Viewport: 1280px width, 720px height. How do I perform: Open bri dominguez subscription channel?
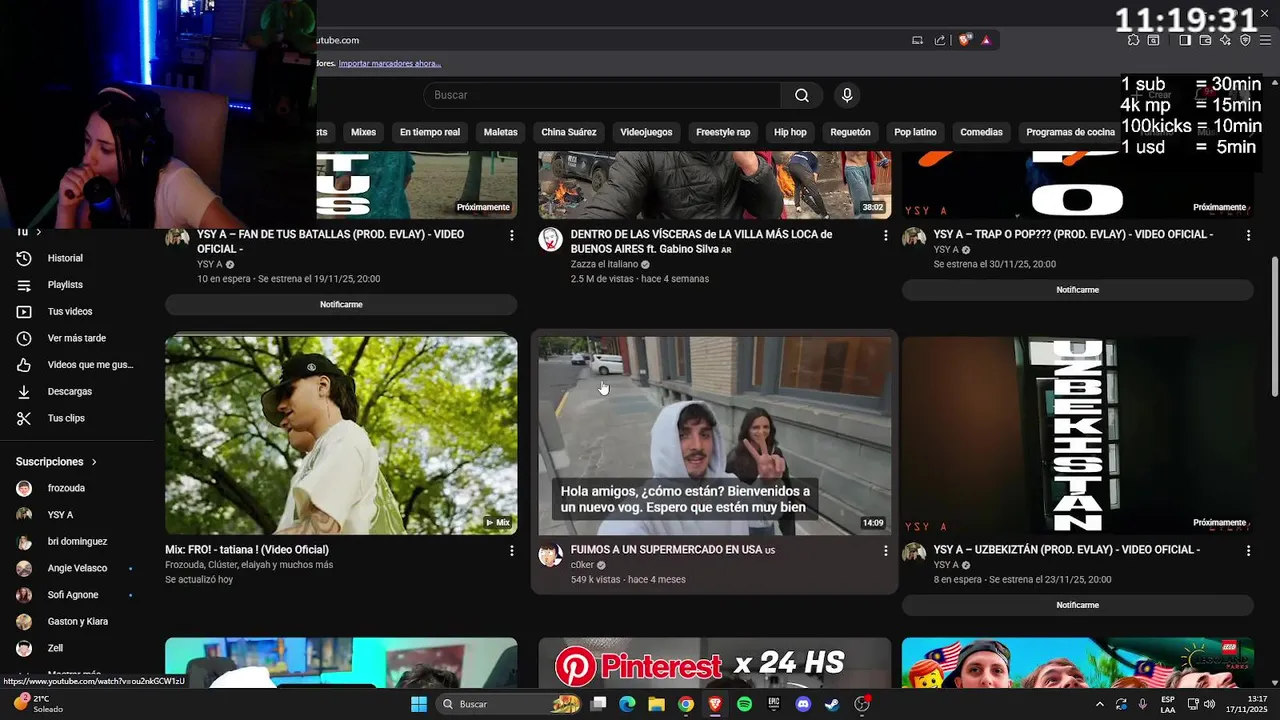pos(77,541)
